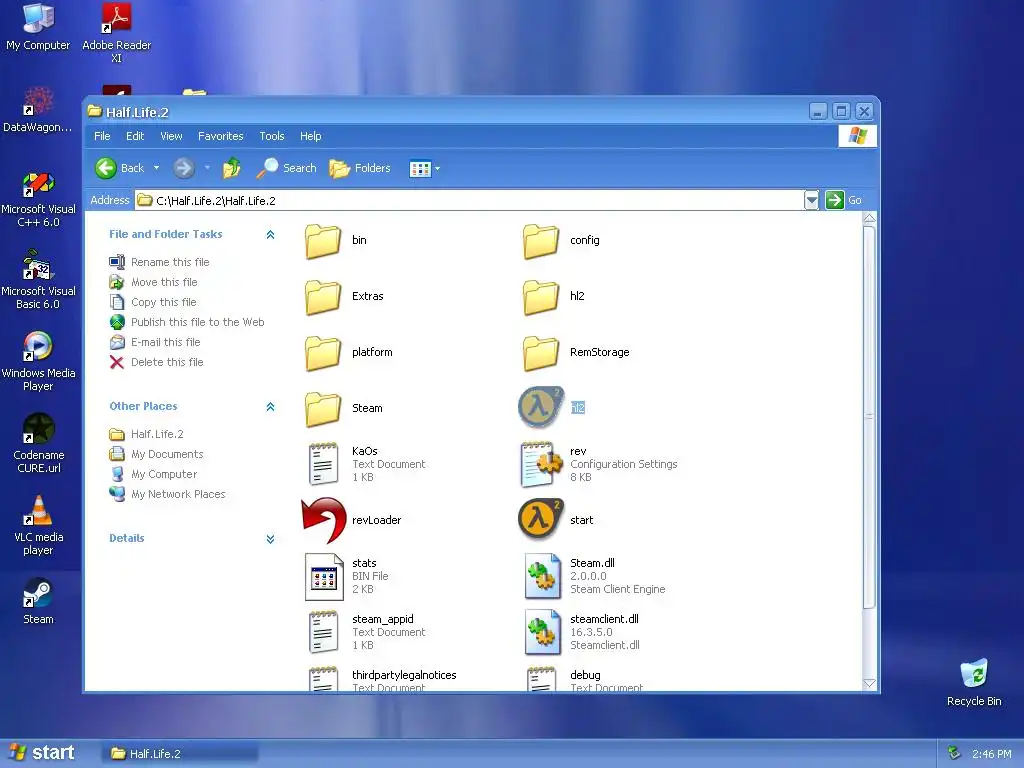
Task: Click Copy this file link
Action: (x=163, y=302)
